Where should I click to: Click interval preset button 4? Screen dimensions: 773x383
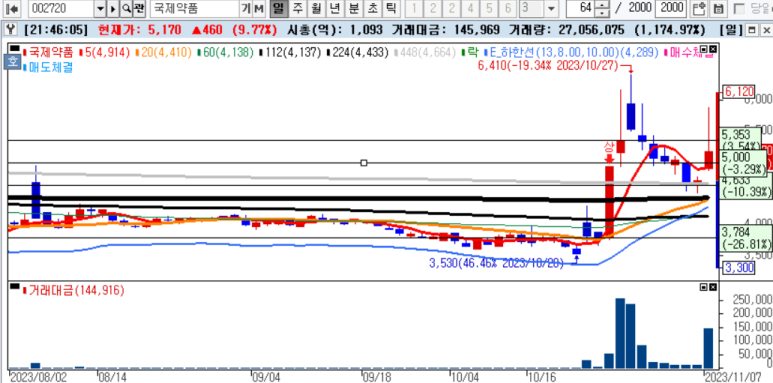(x=470, y=8)
